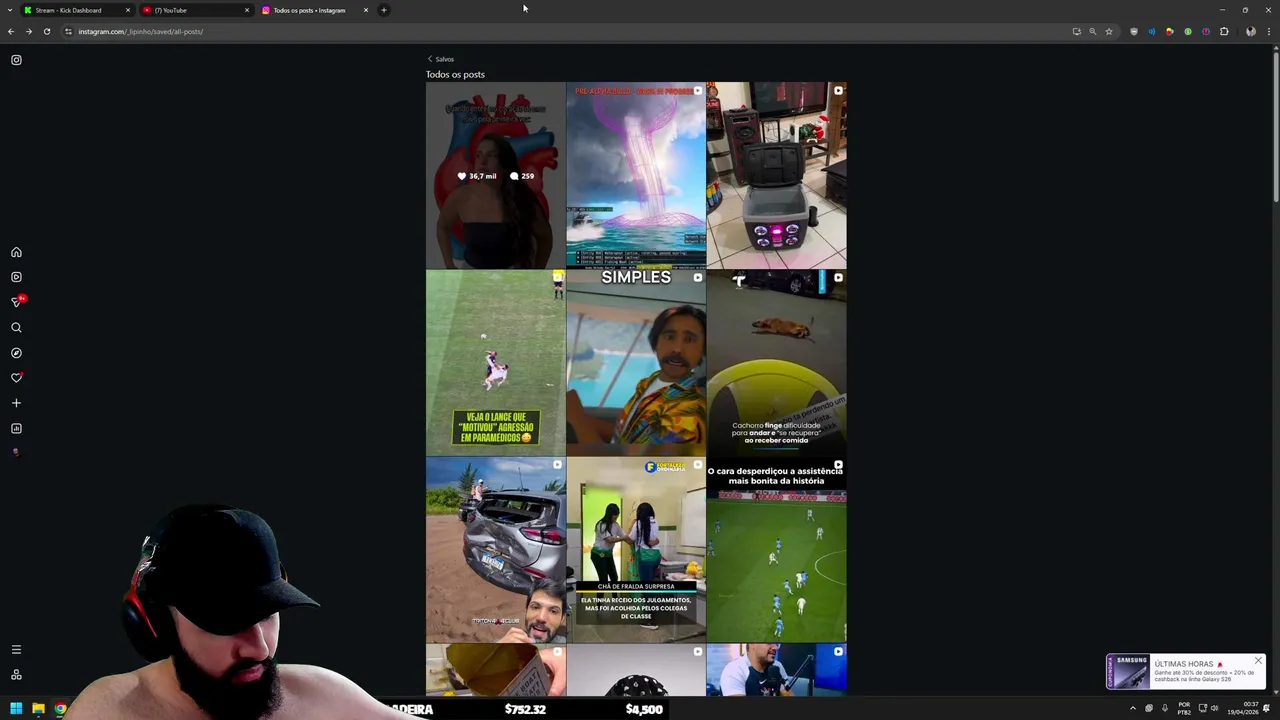This screenshot has height=720, width=1280.
Task: Close the Samsung Últimas Horas ad
Action: 1258,661
